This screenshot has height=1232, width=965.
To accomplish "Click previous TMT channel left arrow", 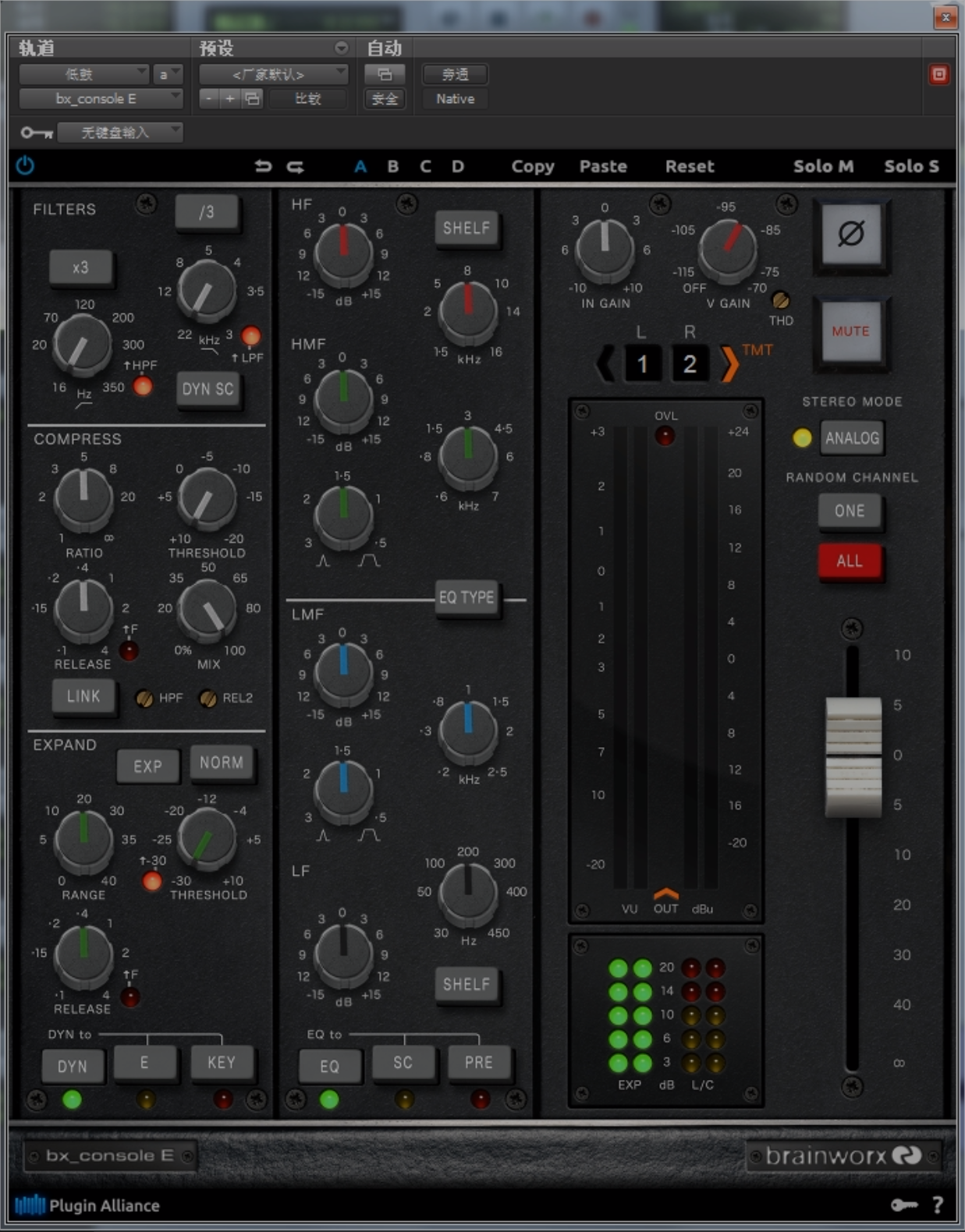I will pyautogui.click(x=605, y=363).
